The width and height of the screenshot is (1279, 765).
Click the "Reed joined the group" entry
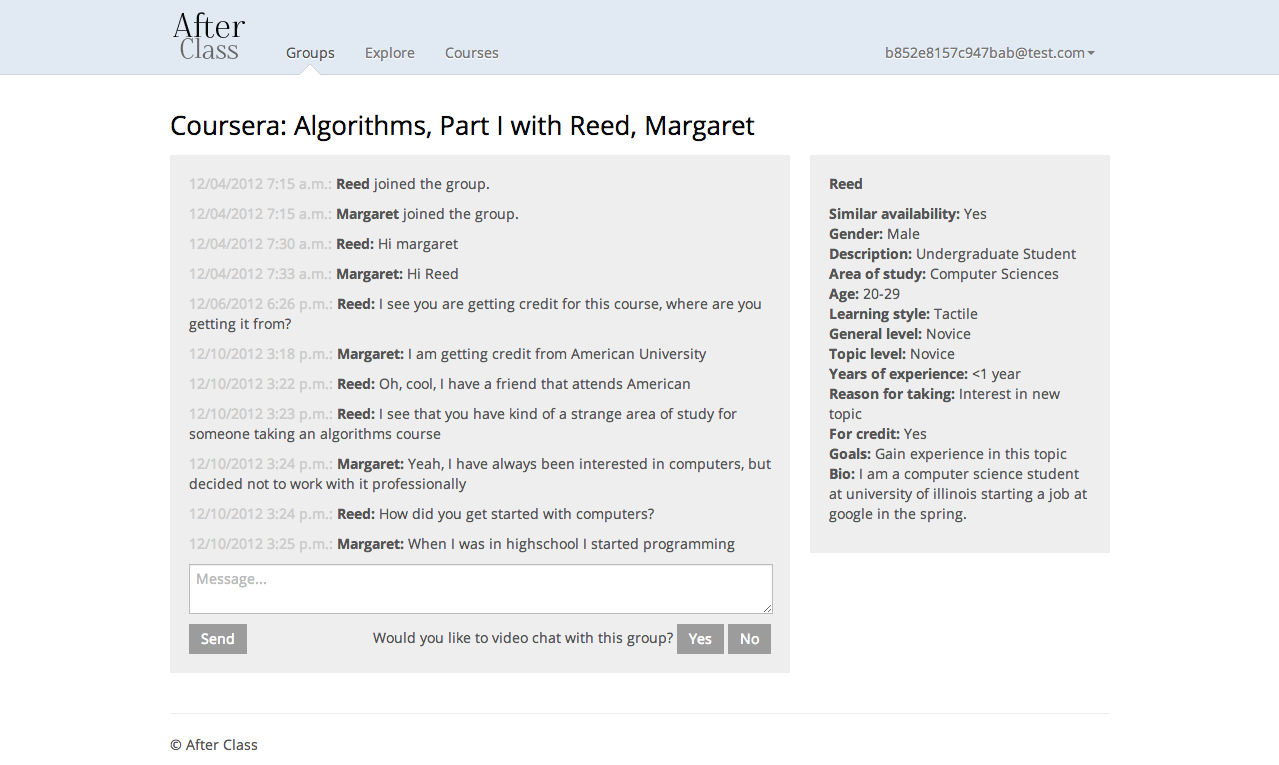(x=412, y=184)
